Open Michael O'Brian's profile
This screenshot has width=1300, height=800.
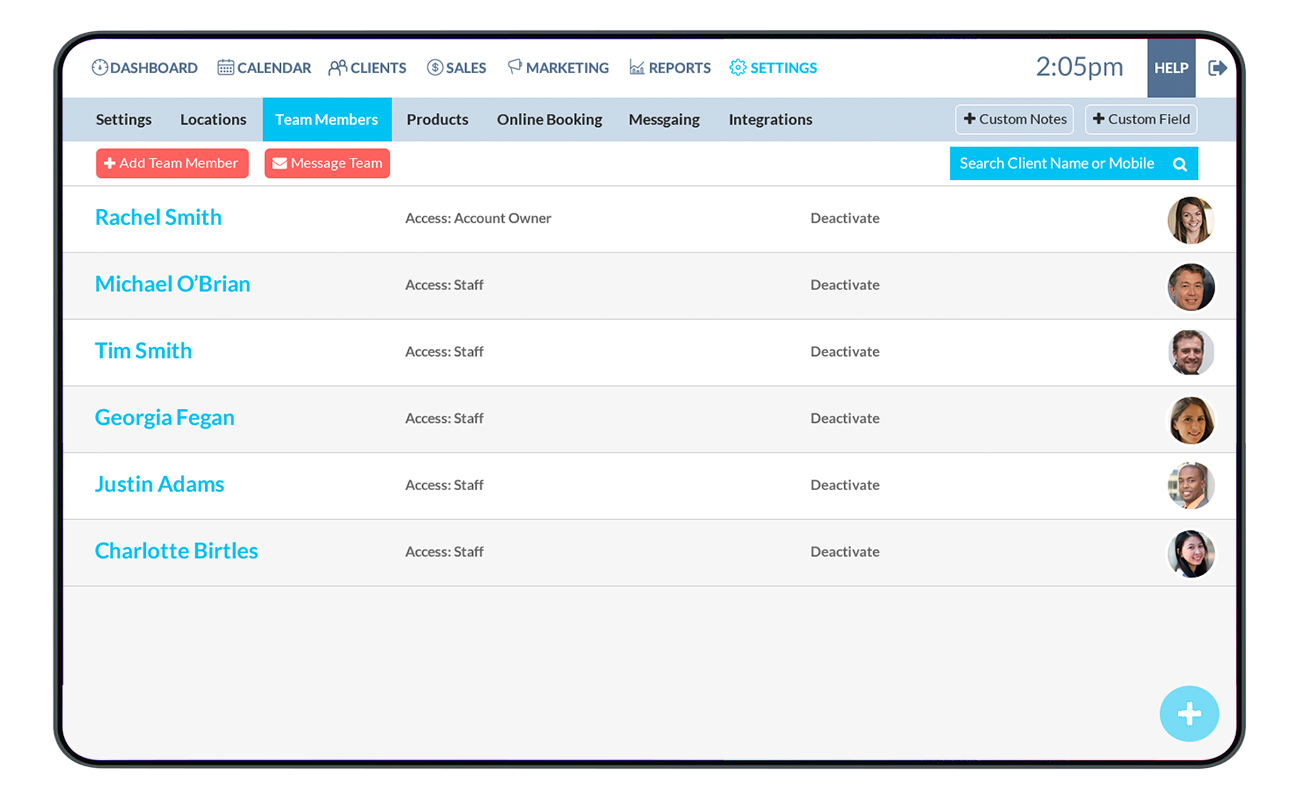point(172,284)
